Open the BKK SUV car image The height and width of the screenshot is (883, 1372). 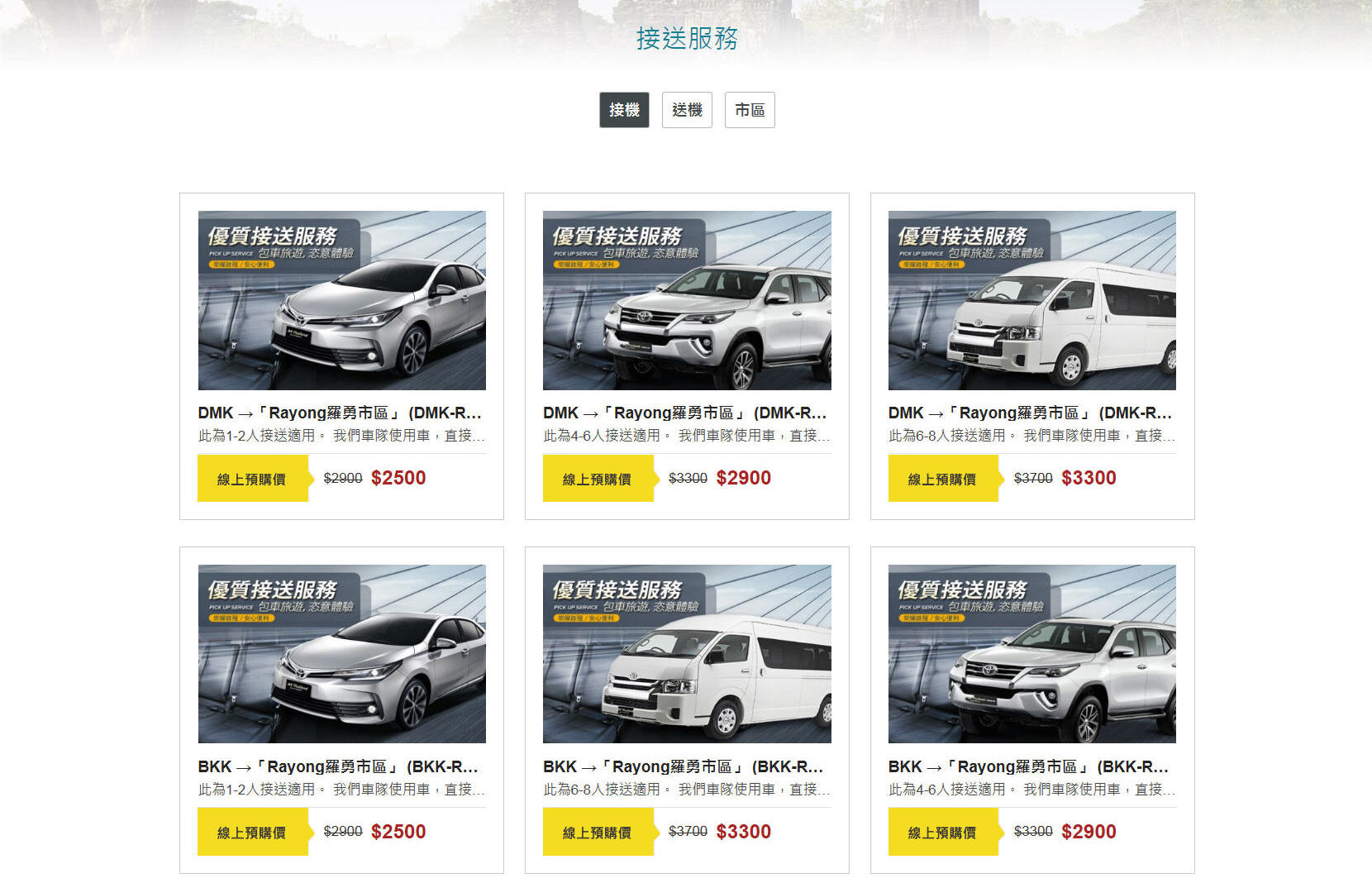tap(1032, 654)
